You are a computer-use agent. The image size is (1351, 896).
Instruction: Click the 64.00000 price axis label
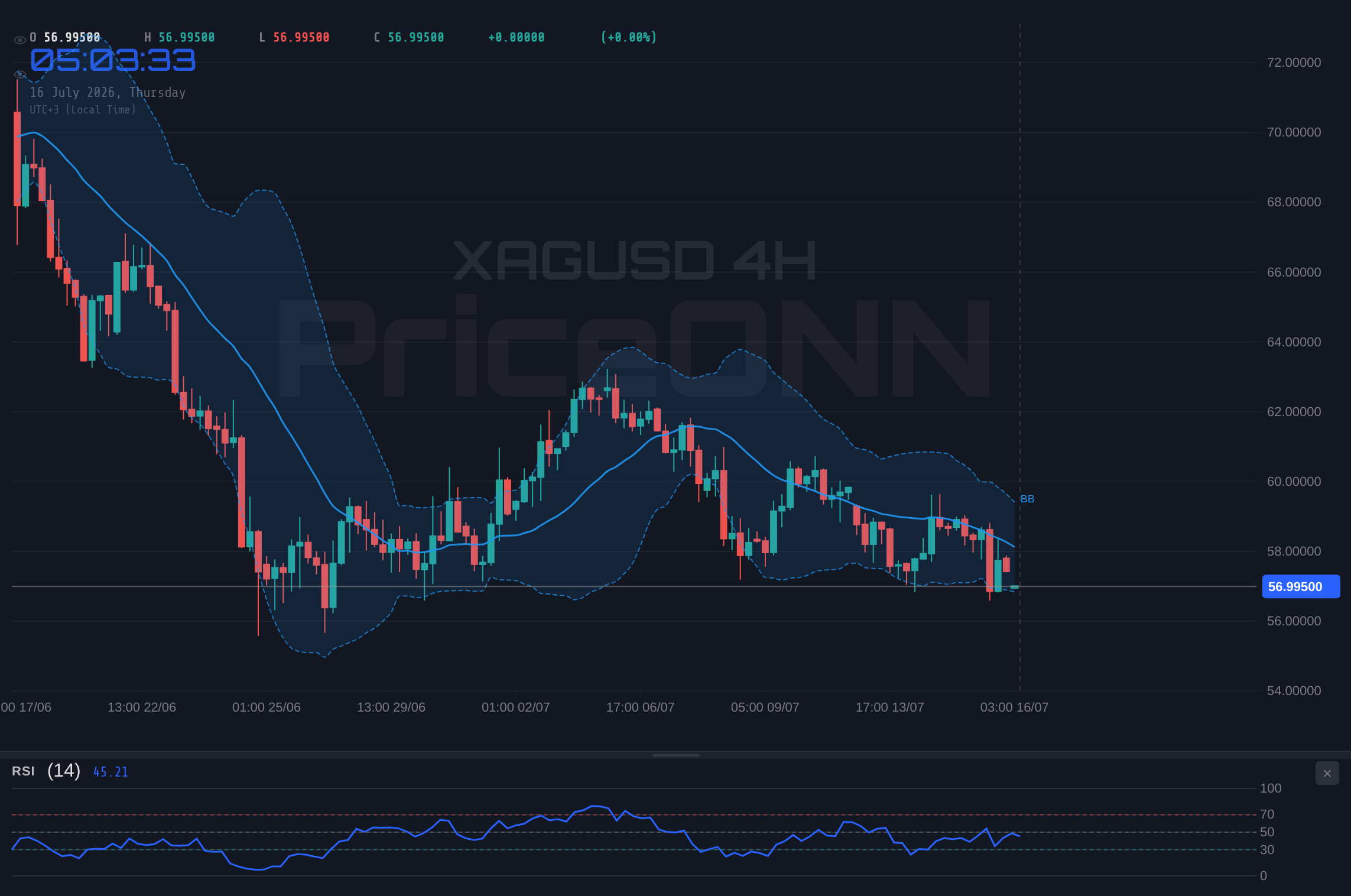click(1294, 342)
